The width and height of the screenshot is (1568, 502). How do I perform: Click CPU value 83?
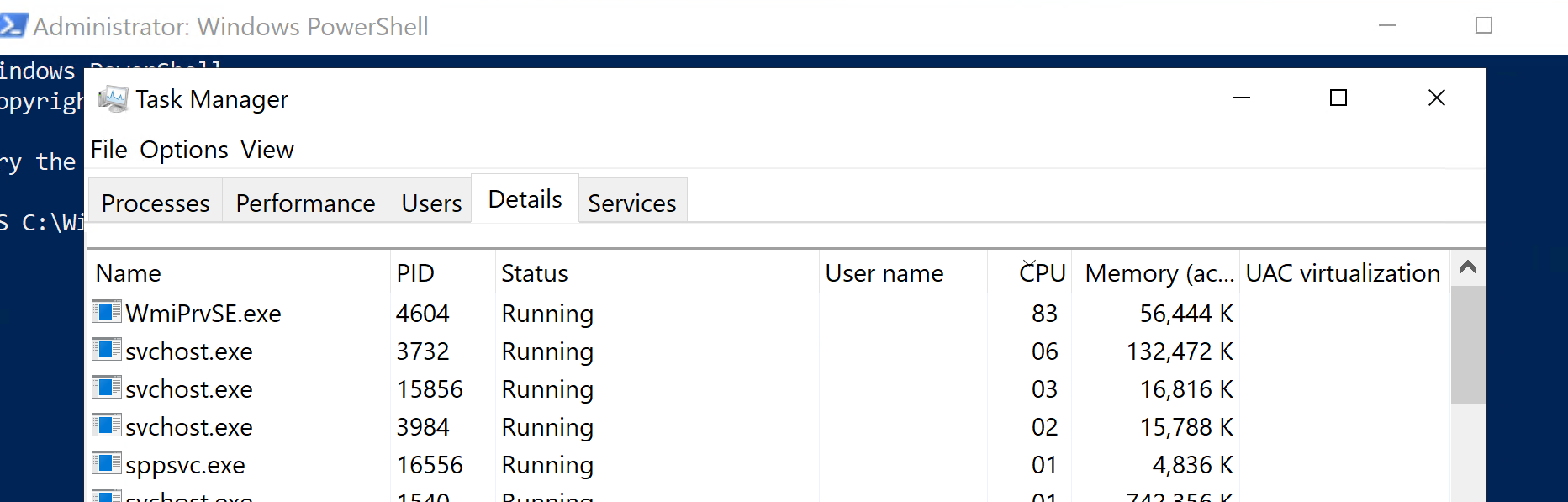pos(1044,314)
